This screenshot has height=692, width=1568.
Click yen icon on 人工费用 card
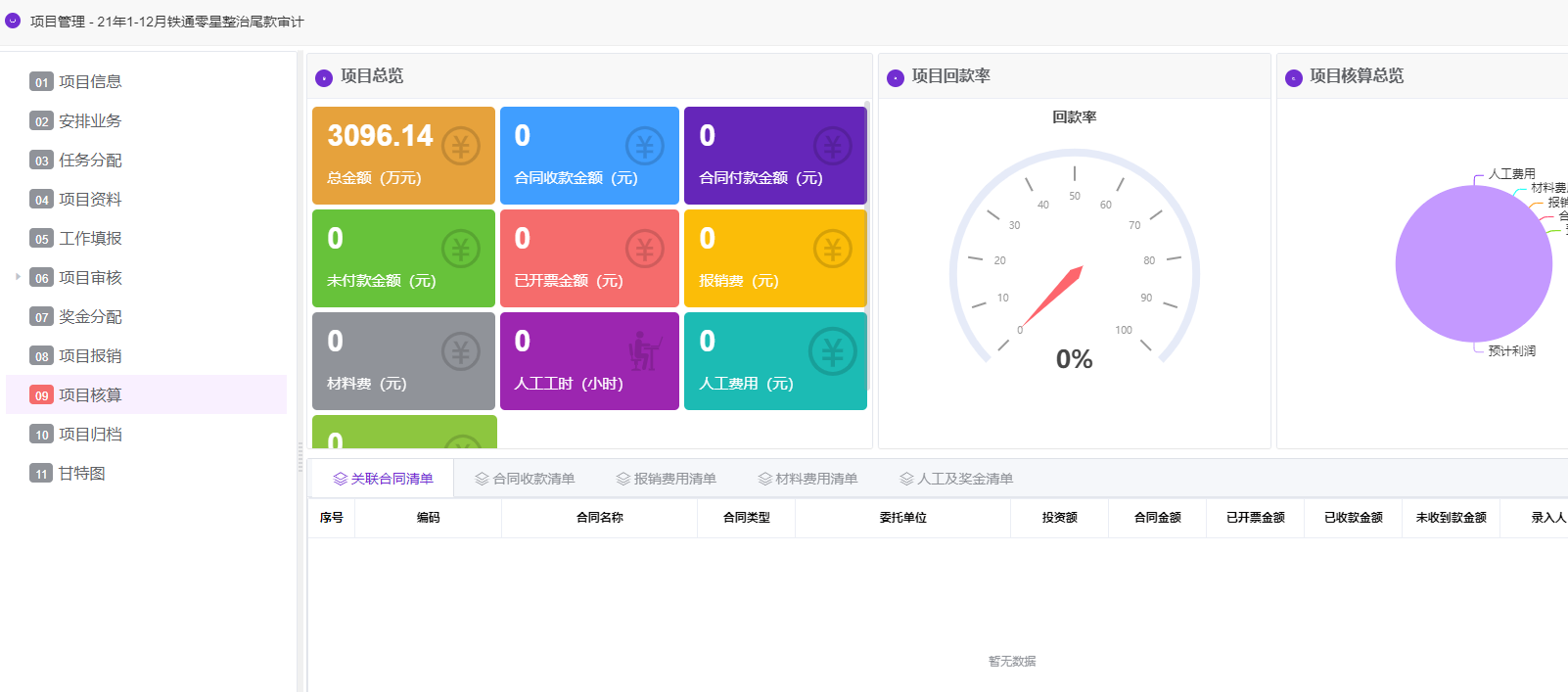[x=832, y=351]
